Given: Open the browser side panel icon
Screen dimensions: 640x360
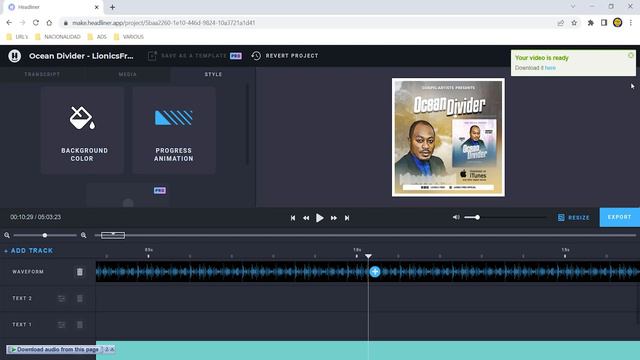Looking at the screenshot, I should point(604,23).
